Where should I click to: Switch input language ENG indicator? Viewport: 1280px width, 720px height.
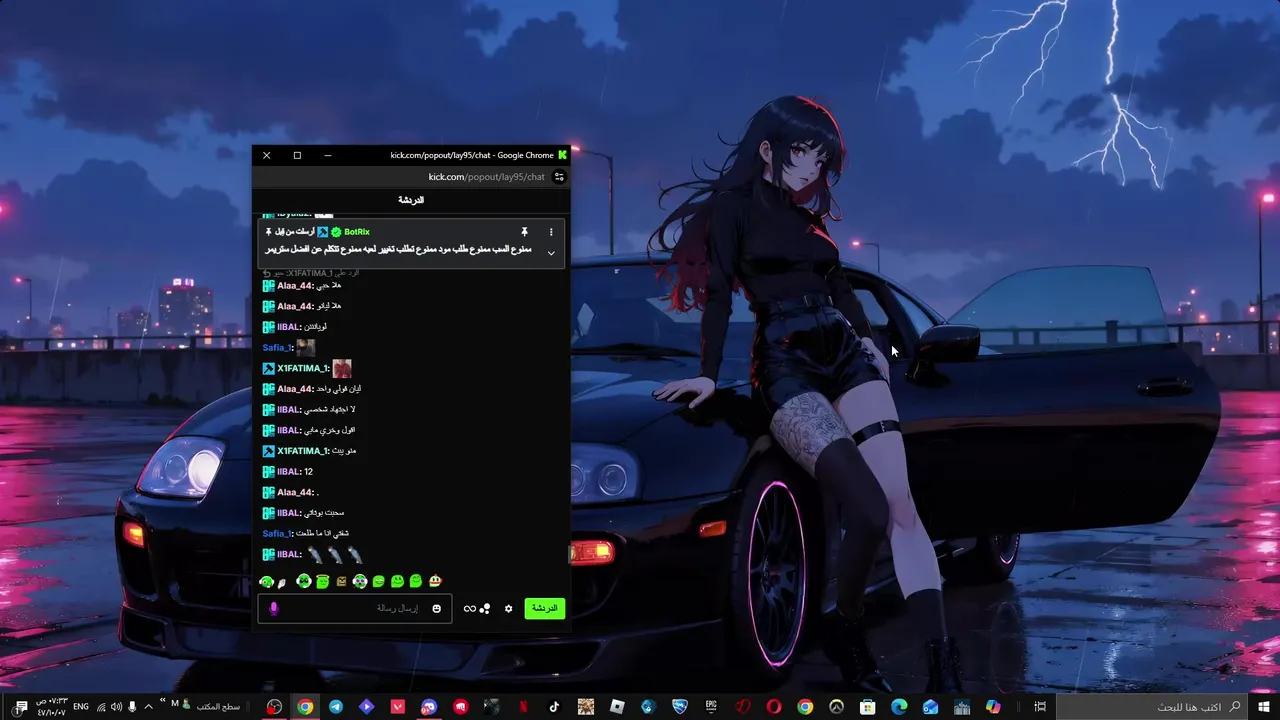click(x=81, y=707)
